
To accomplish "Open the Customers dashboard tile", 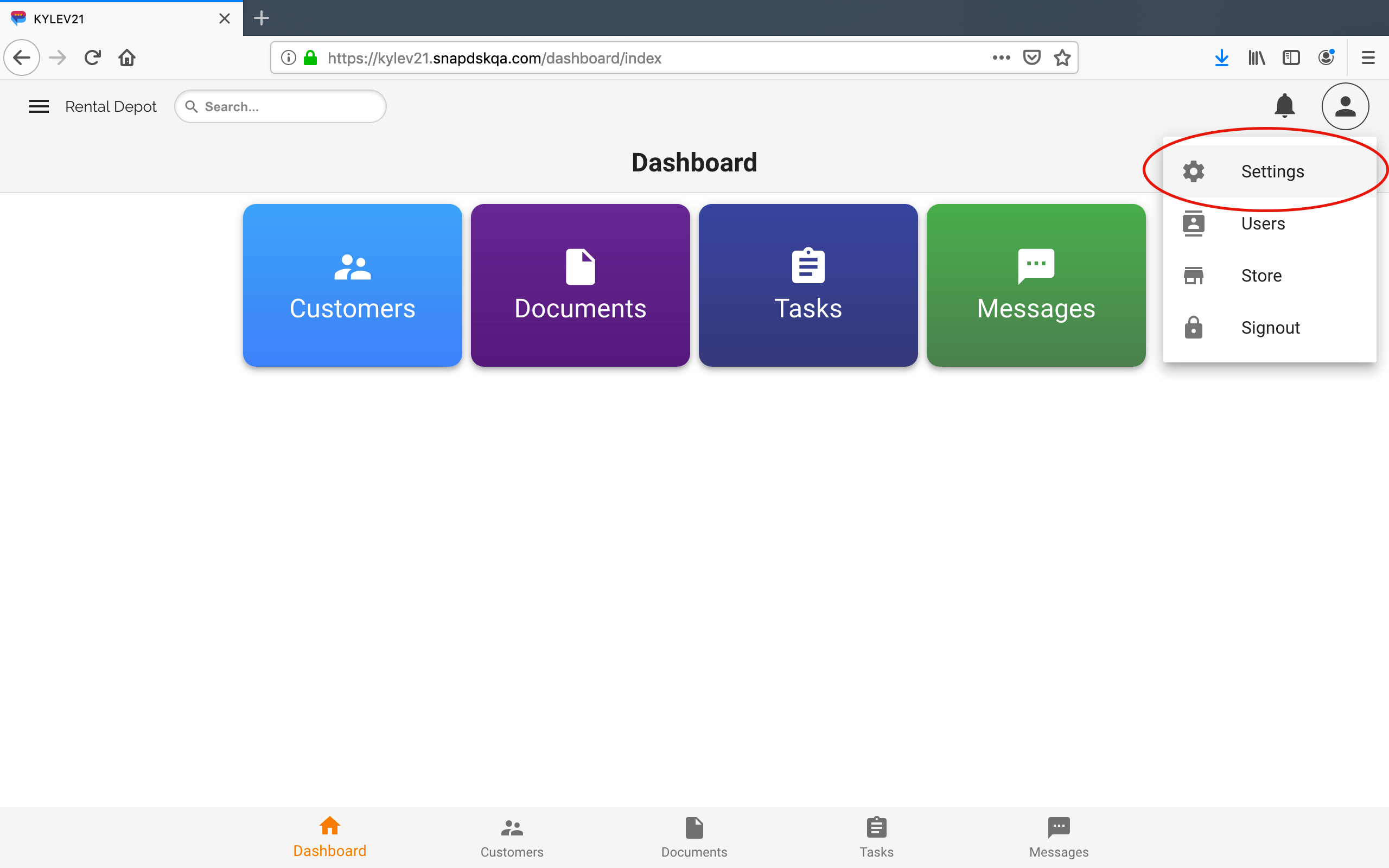I will click(353, 285).
